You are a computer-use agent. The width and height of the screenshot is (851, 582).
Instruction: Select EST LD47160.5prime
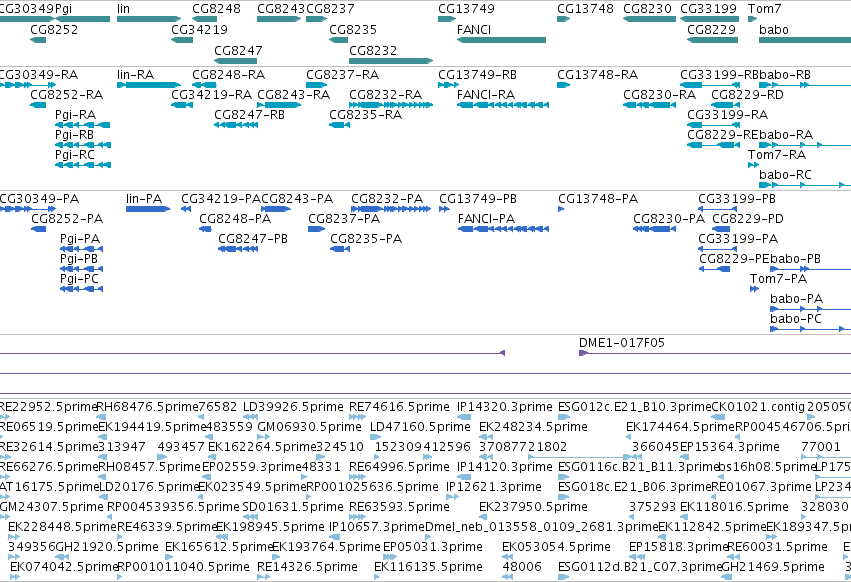click(420, 427)
